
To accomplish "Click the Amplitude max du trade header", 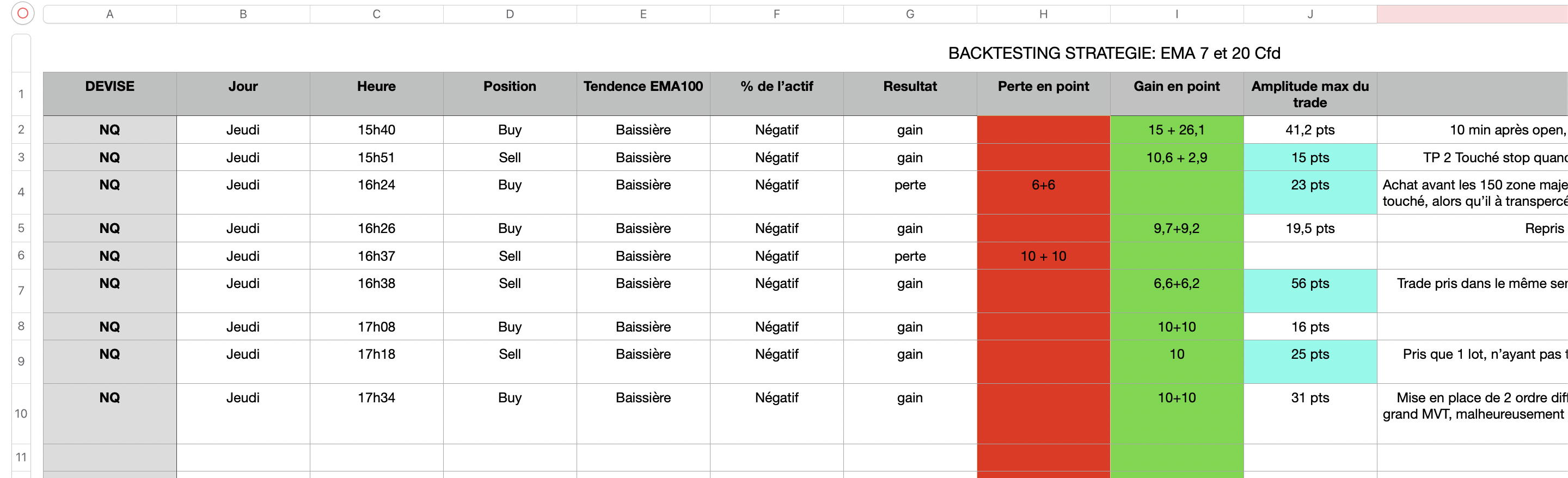I will [x=1310, y=94].
